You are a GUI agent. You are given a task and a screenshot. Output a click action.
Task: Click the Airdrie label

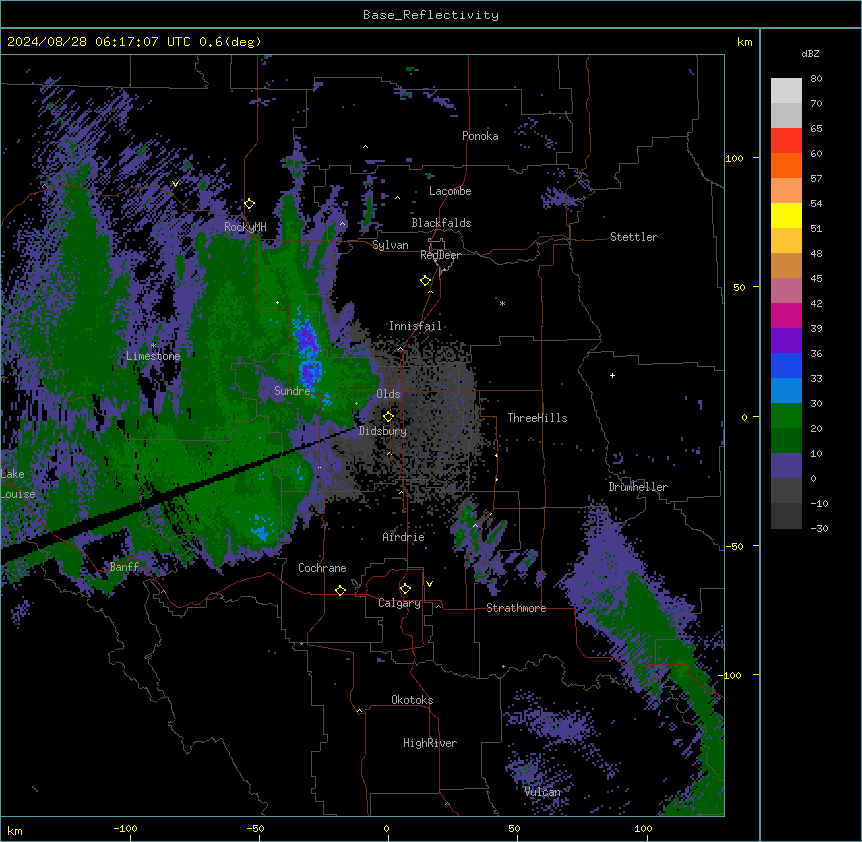(404, 537)
